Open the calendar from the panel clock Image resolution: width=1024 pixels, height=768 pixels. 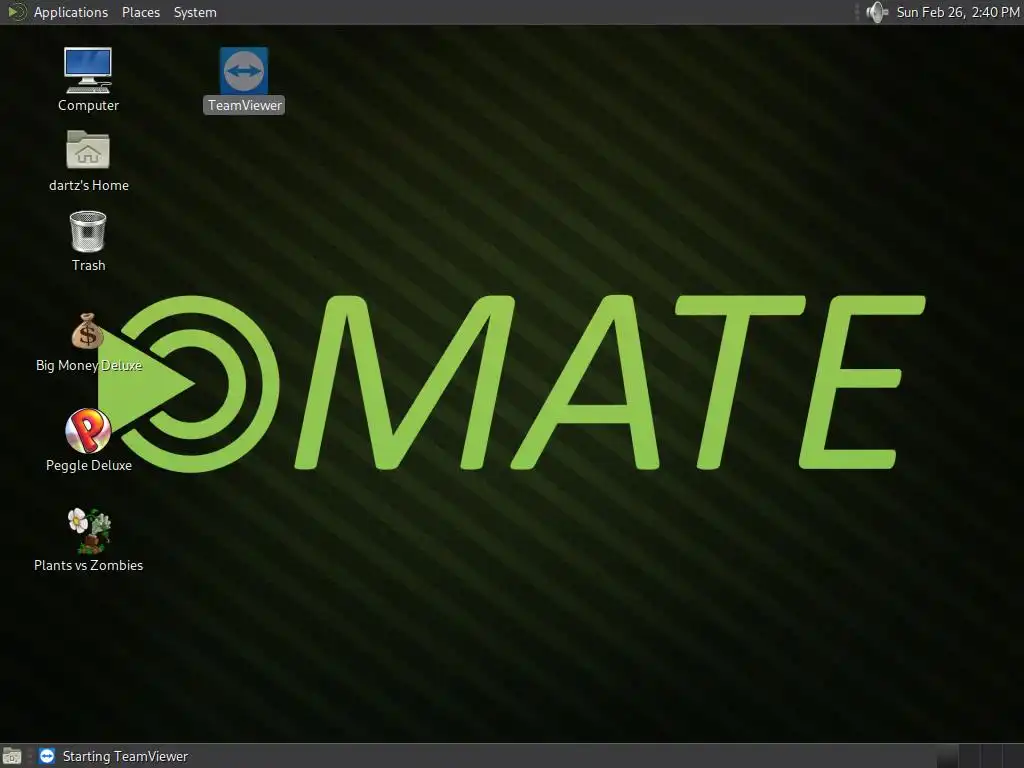click(x=957, y=12)
